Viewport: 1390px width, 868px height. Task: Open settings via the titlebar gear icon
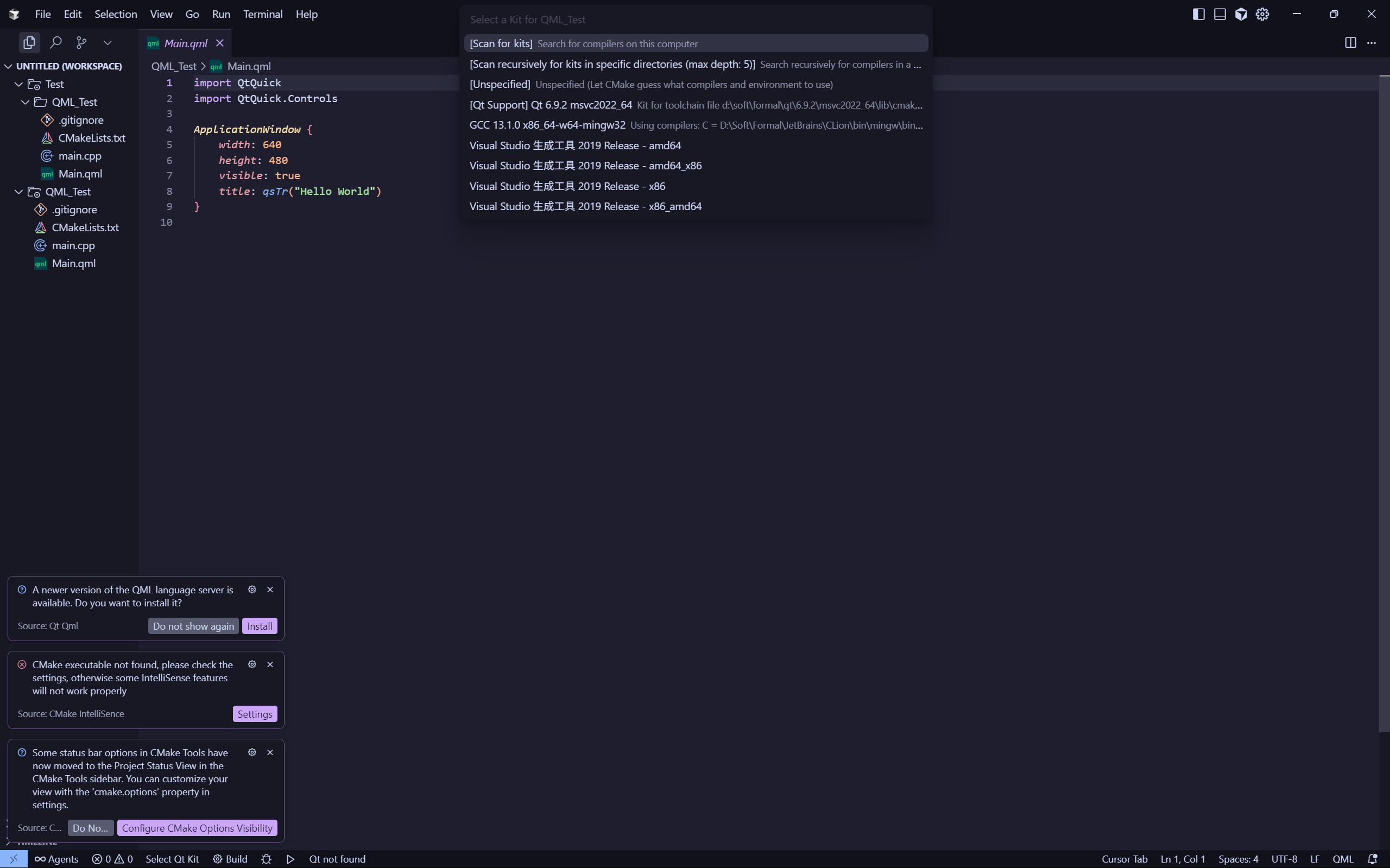(x=1262, y=14)
